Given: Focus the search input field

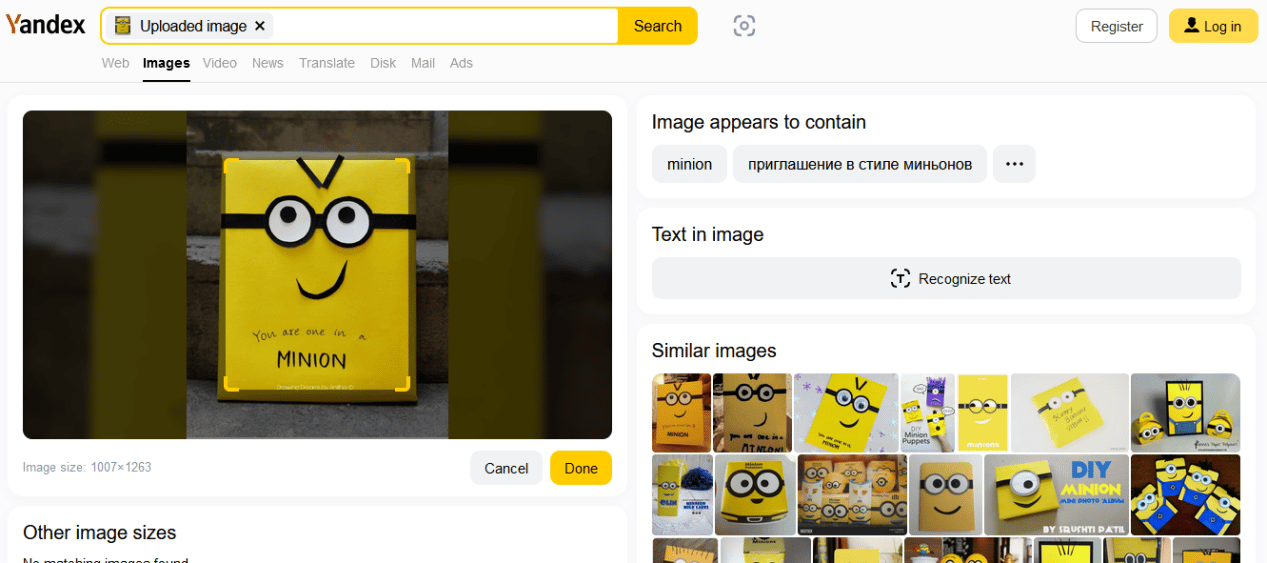Looking at the screenshot, I should (445, 26).
